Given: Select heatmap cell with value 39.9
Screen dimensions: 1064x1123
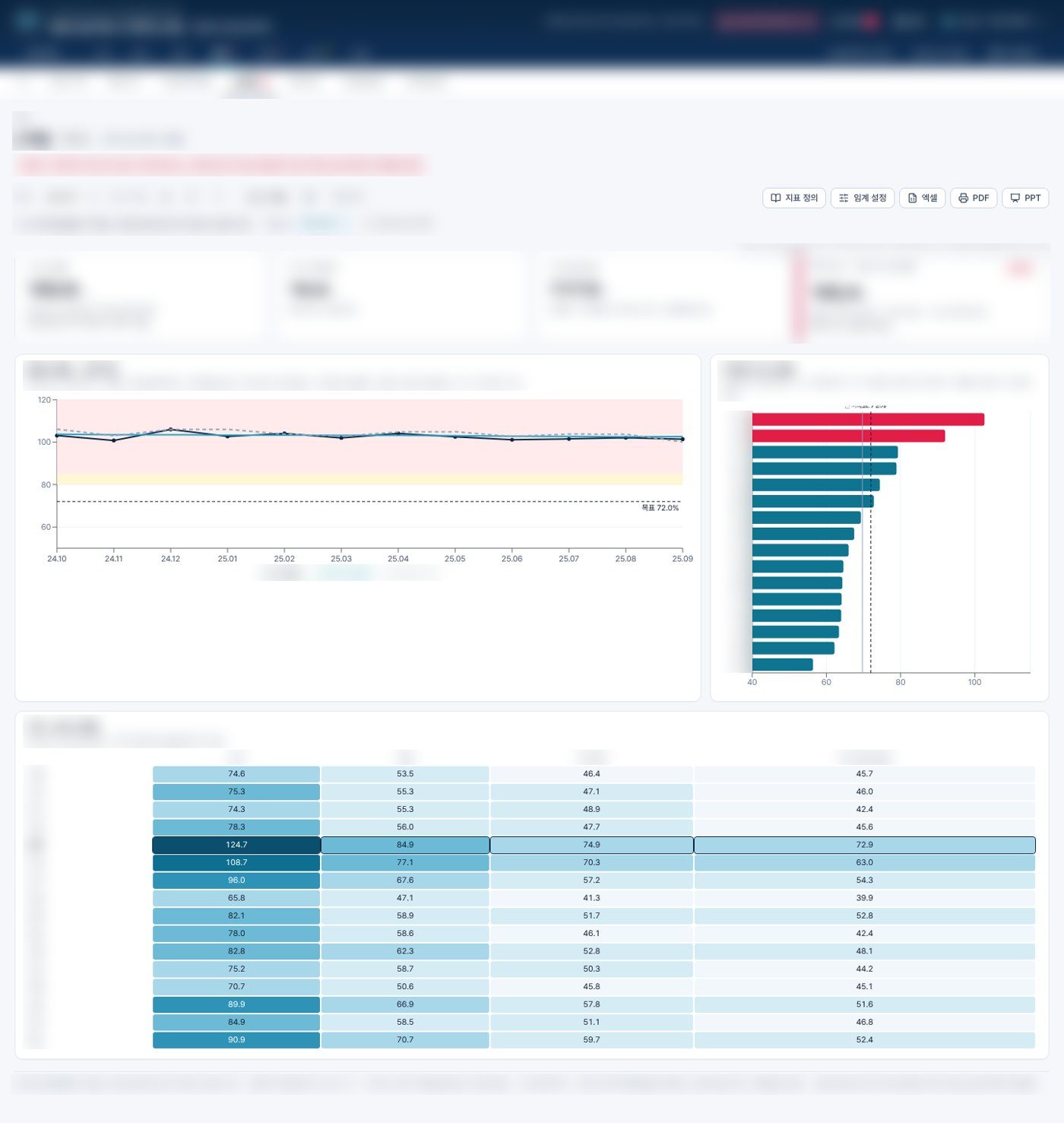Looking at the screenshot, I should 864,898.
